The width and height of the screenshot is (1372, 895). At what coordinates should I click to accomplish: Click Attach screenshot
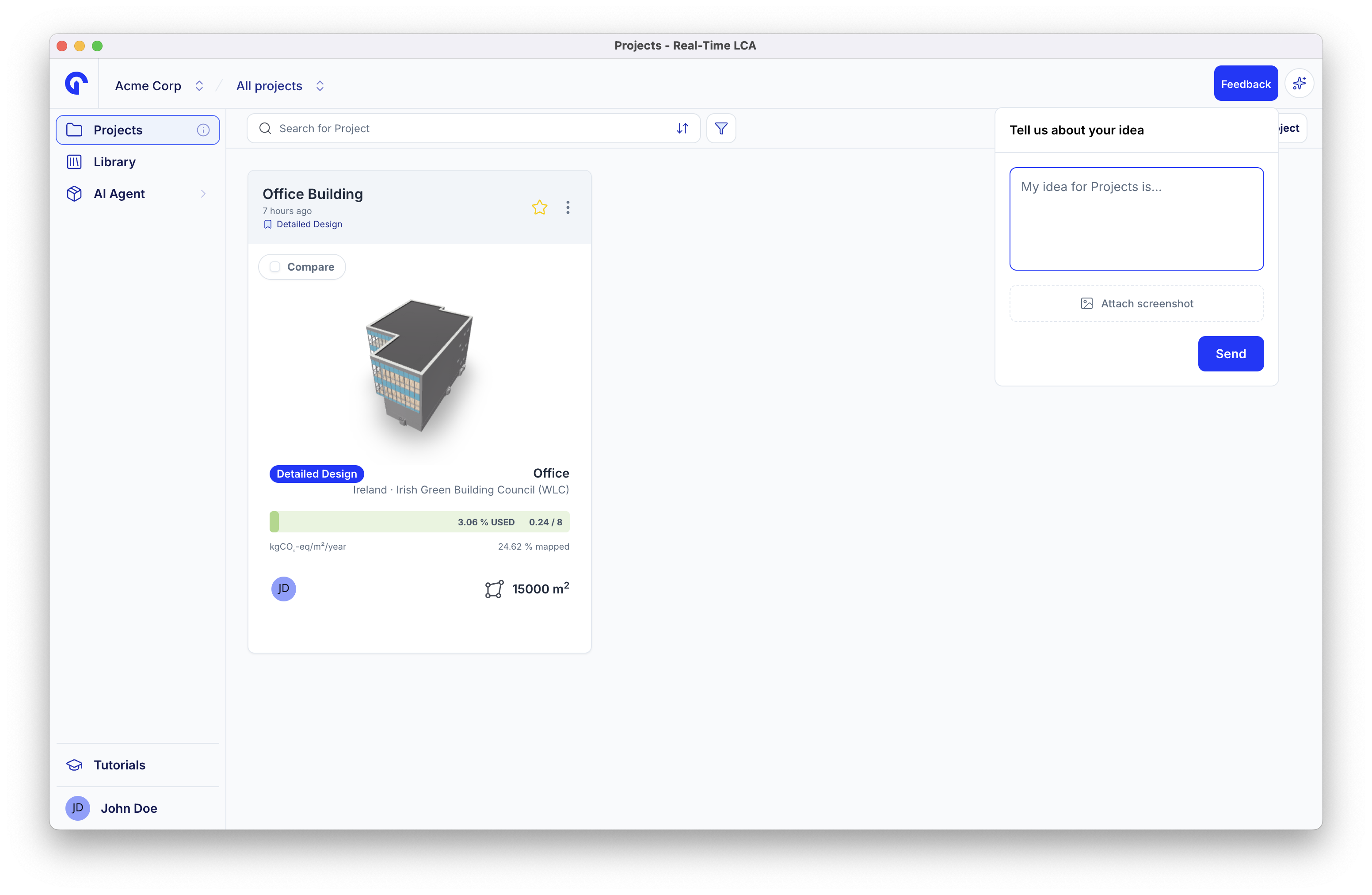point(1136,303)
